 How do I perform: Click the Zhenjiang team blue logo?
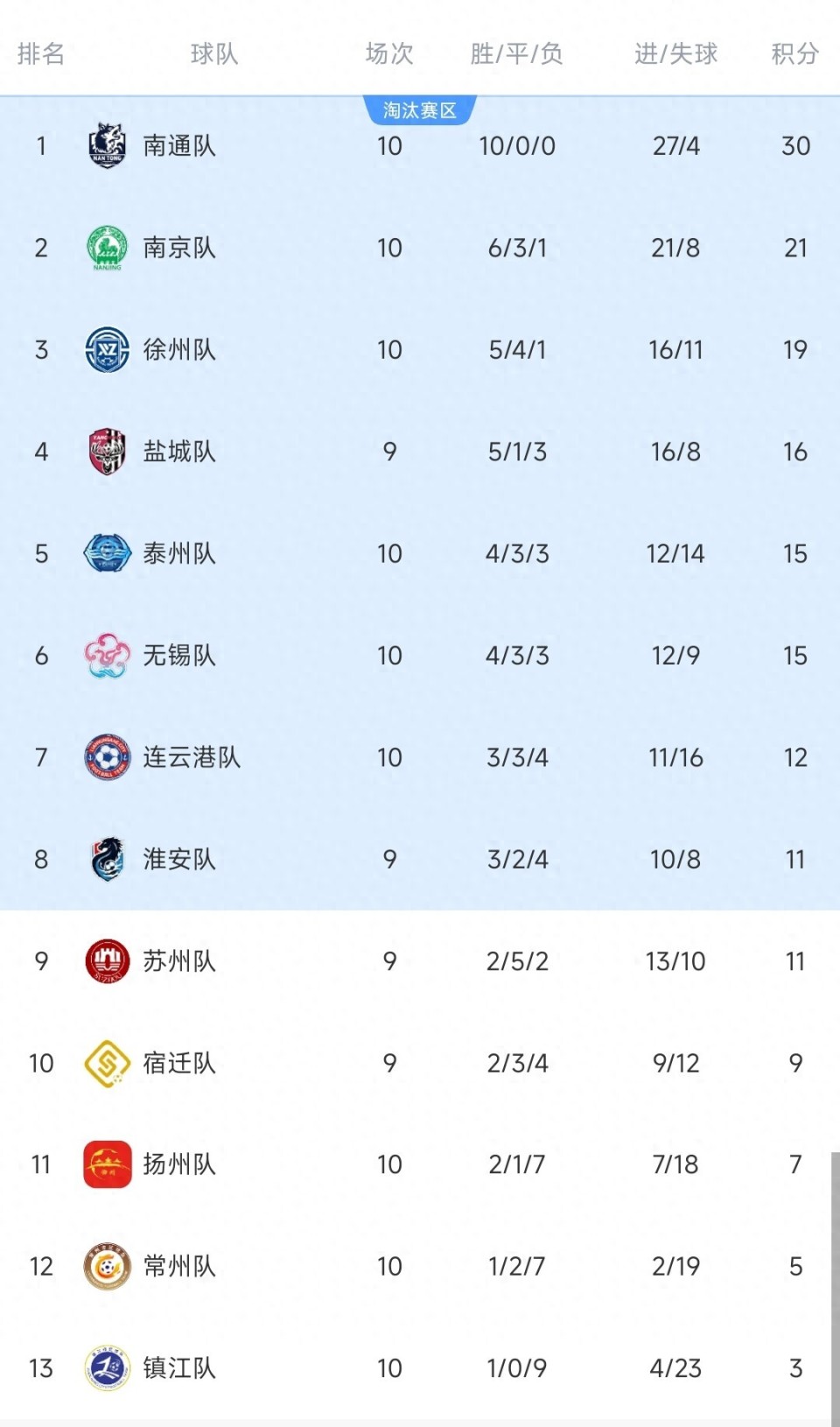pos(108,1367)
